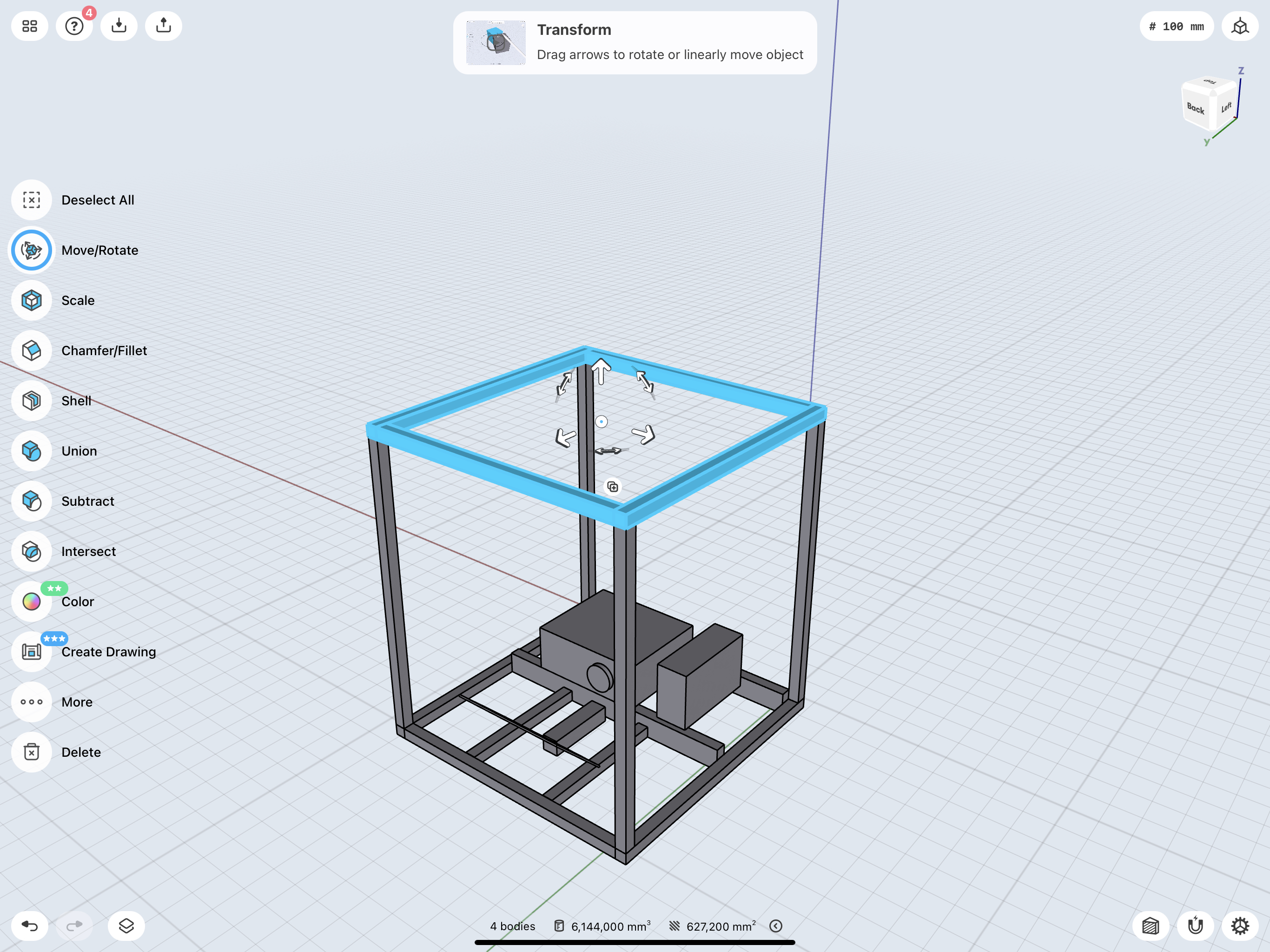Screen dimensions: 1270x952
Task: Click the surface area 627,200 mm² readout
Action: [x=713, y=926]
